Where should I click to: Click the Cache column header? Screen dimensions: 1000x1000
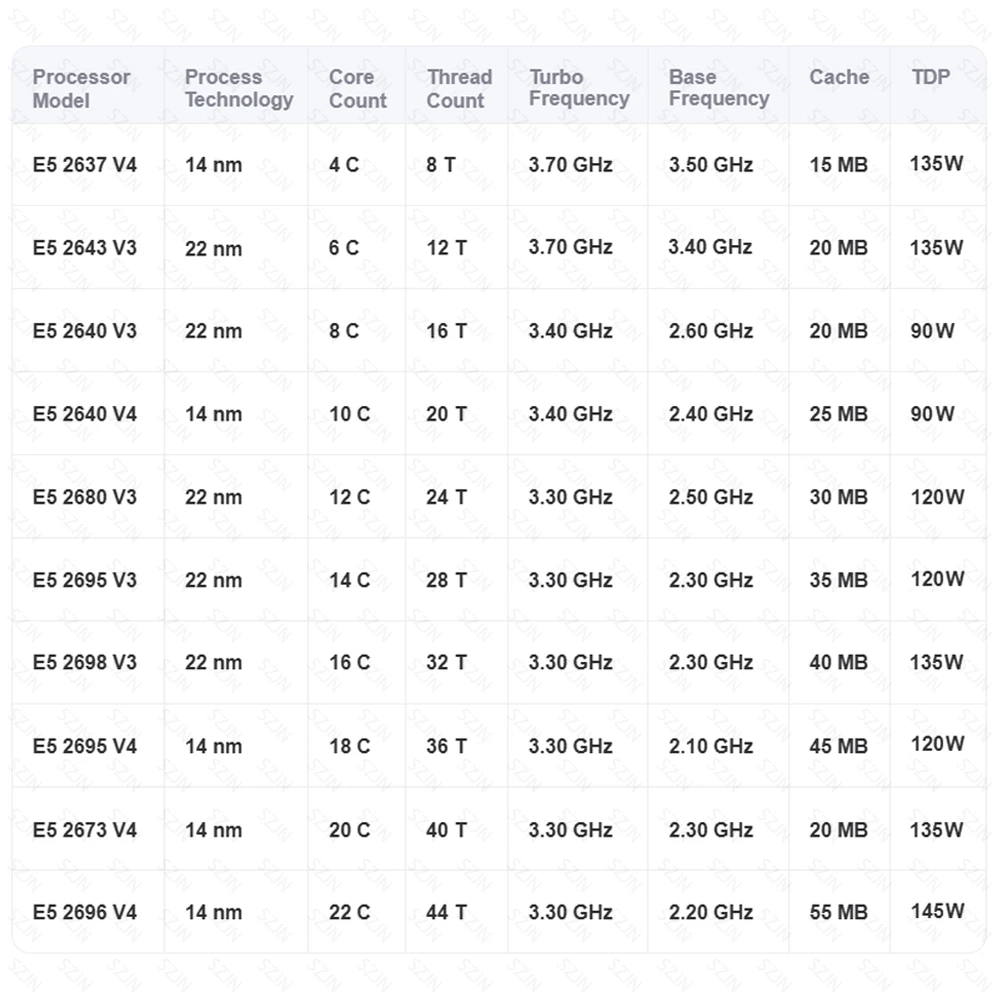pos(839,78)
